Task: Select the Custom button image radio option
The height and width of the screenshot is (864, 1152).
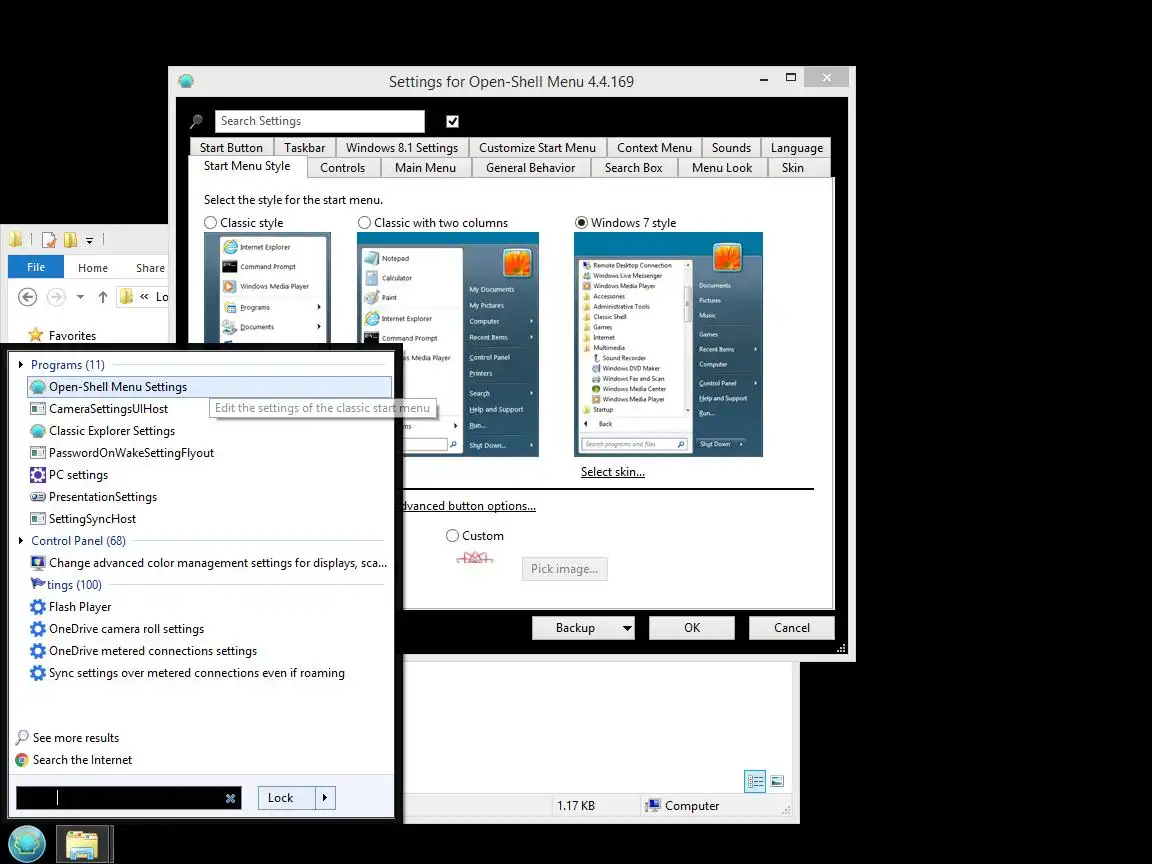Action: [453, 536]
